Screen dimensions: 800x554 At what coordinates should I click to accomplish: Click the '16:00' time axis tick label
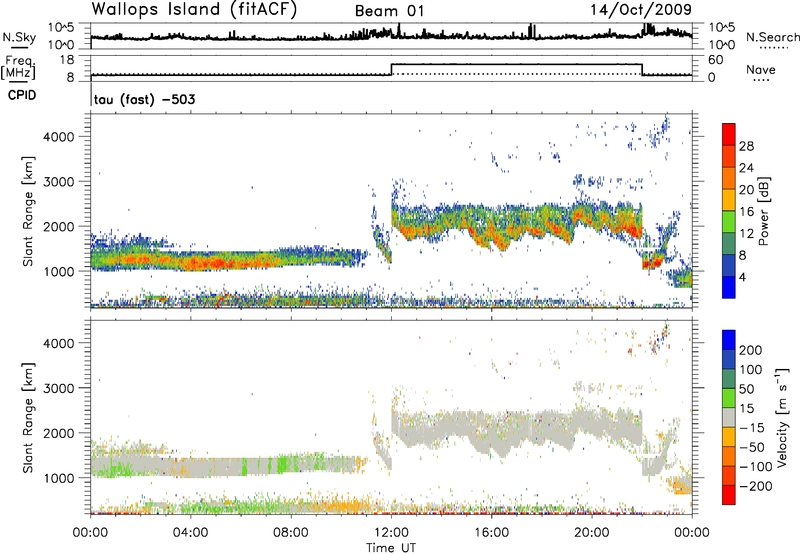coord(491,533)
